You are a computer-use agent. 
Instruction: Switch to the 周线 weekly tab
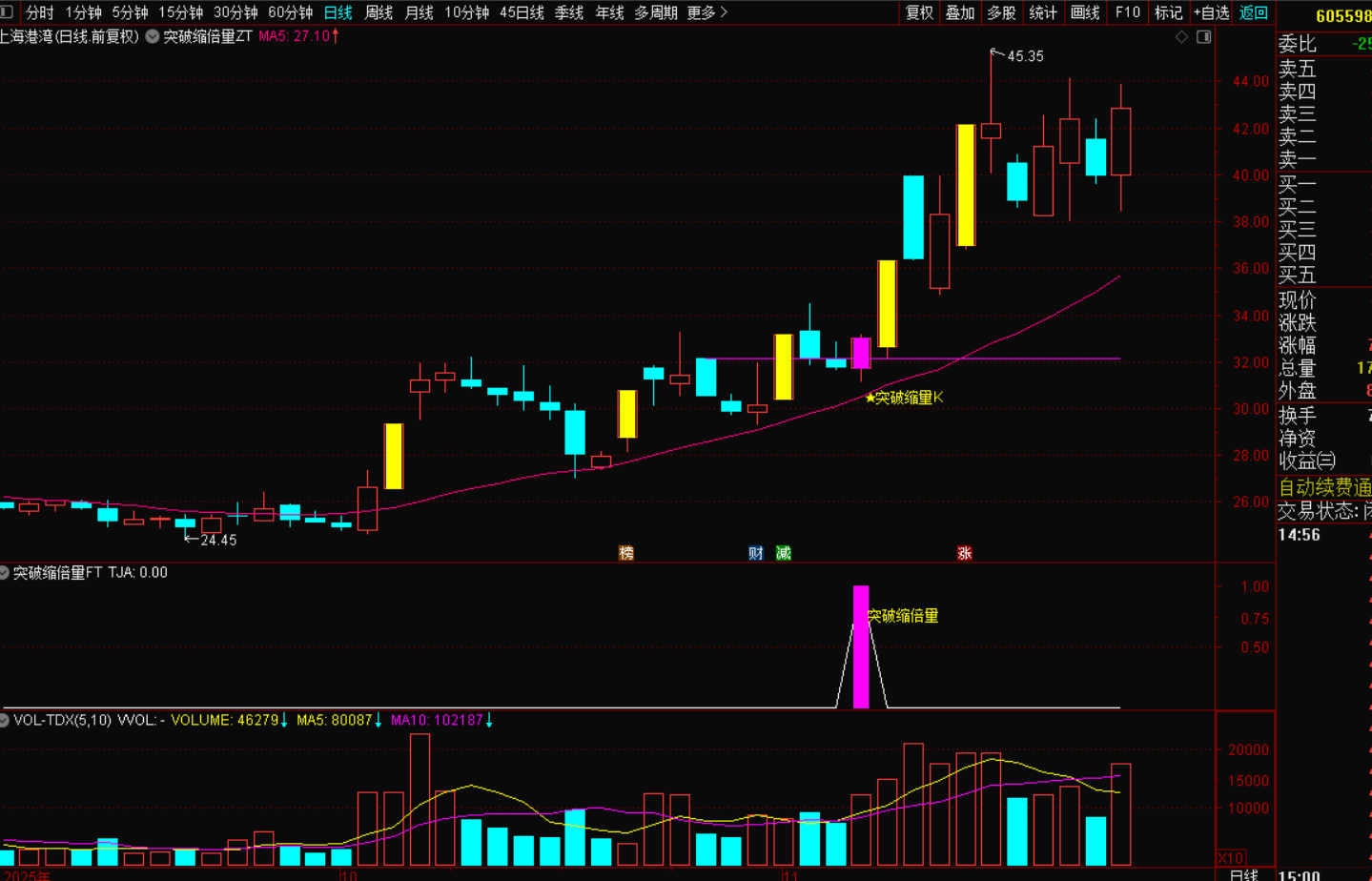(x=379, y=12)
